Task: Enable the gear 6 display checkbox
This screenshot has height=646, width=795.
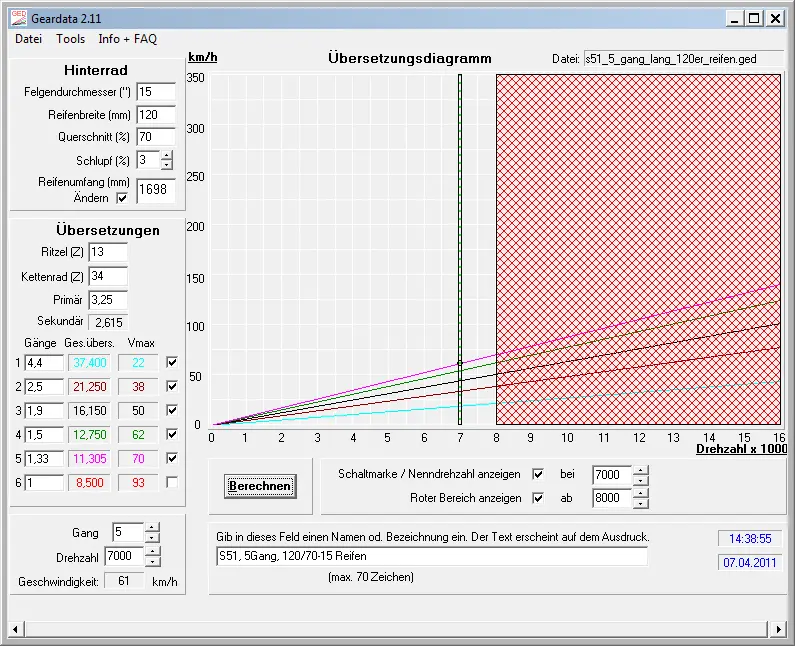Action: [x=173, y=483]
